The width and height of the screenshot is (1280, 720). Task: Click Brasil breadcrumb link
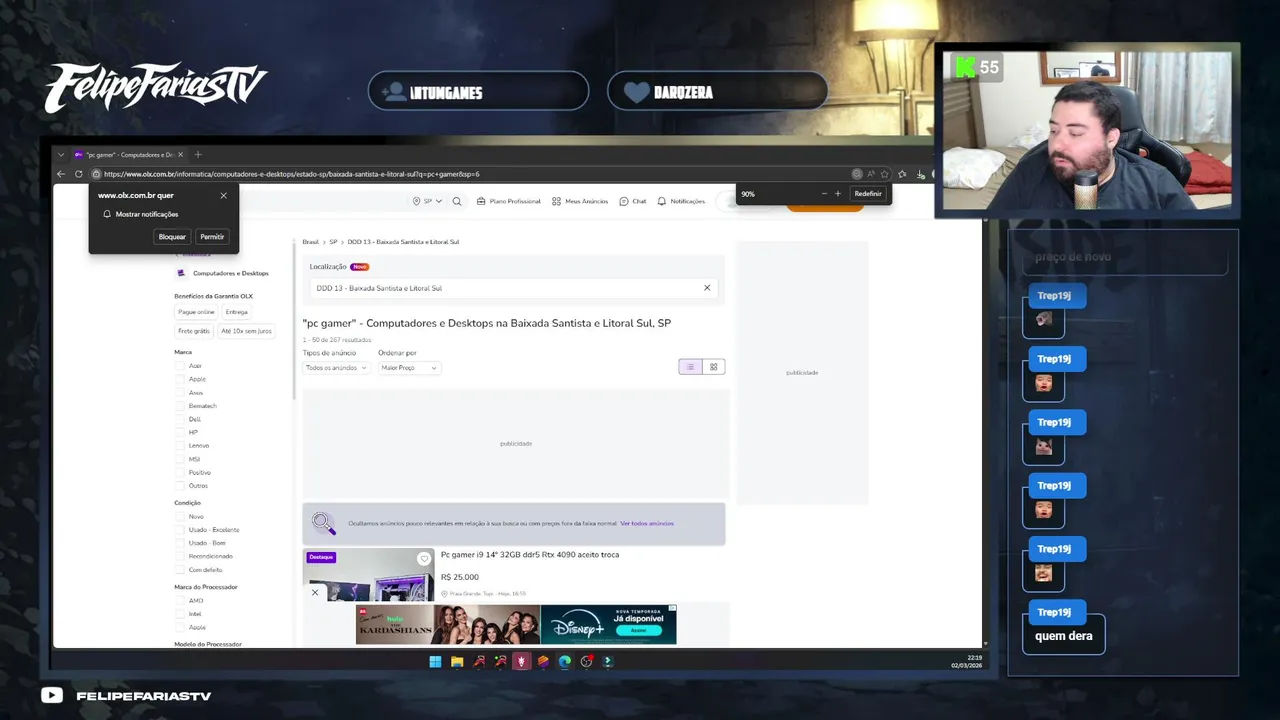tap(311, 242)
